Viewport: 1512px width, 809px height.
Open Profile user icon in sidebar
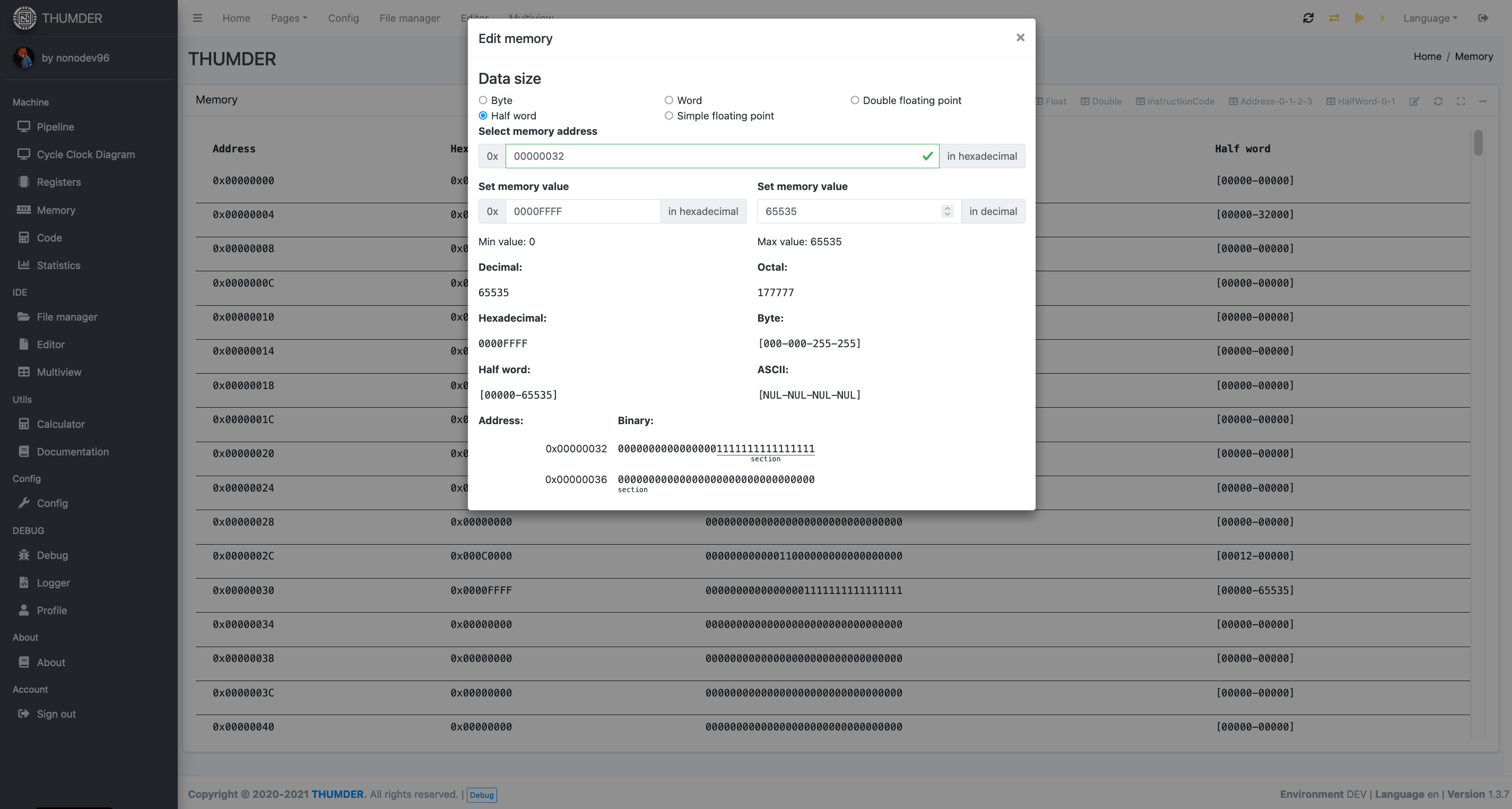(x=23, y=610)
